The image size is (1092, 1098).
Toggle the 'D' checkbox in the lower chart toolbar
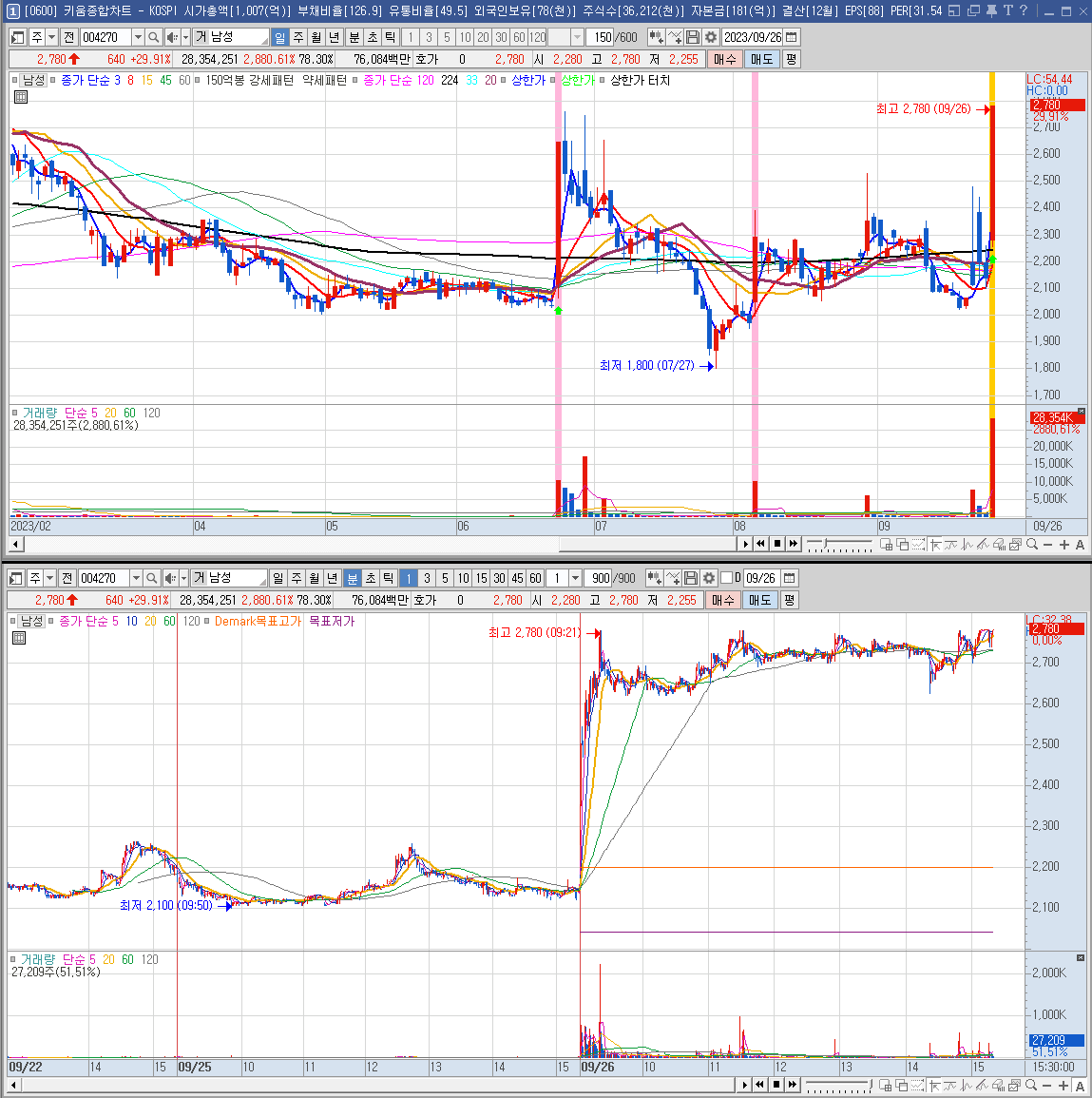click(727, 578)
